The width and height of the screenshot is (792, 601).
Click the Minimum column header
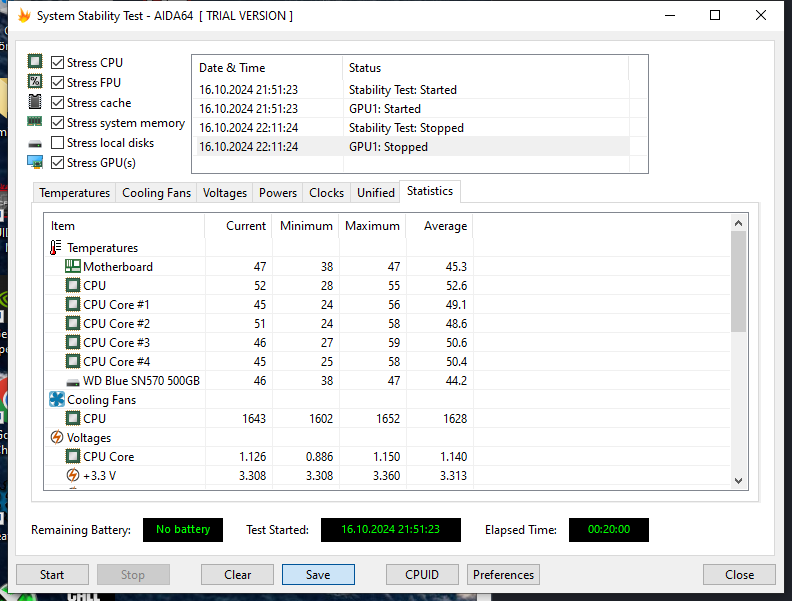306,226
